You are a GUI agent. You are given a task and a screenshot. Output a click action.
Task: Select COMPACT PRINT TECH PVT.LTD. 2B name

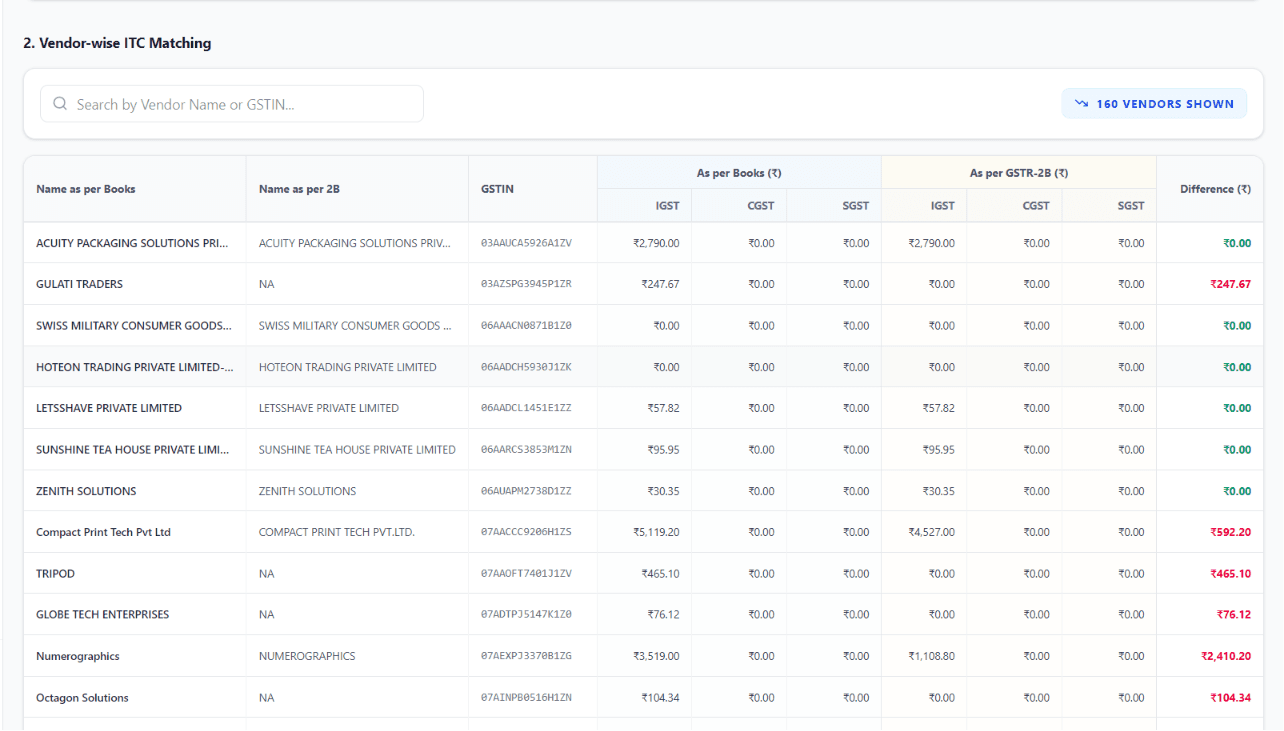click(337, 532)
